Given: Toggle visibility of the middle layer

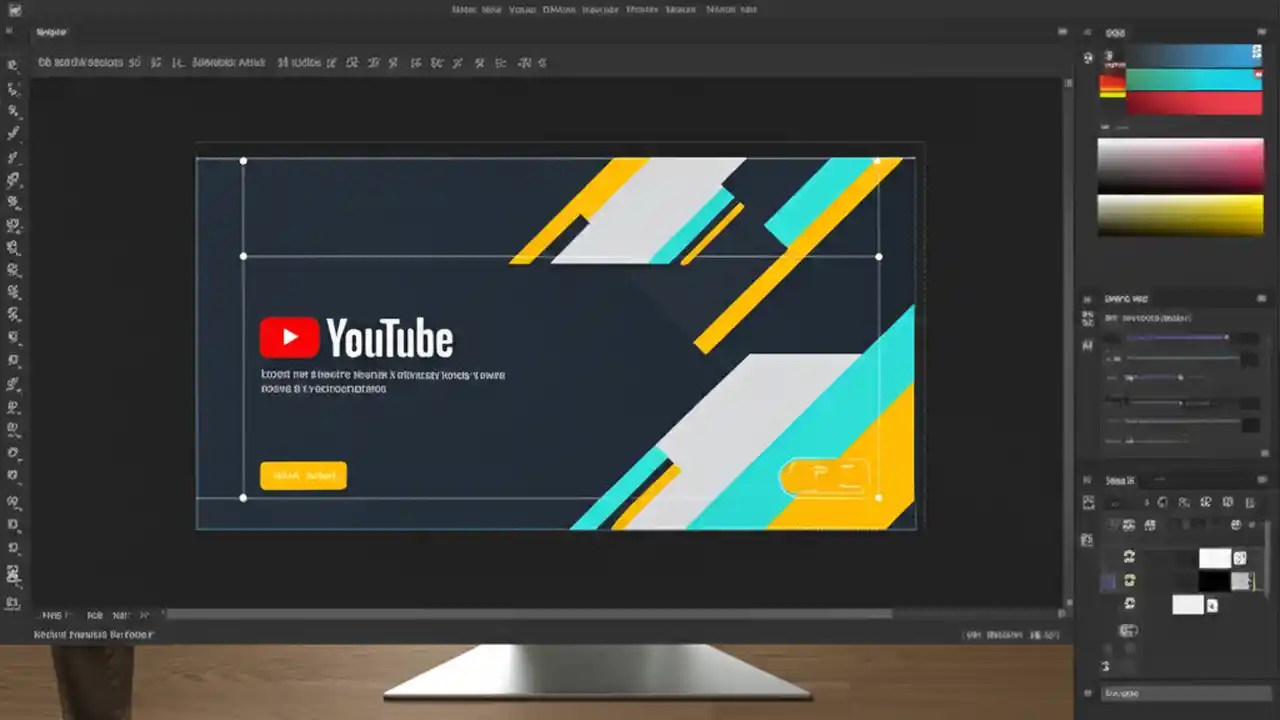Looking at the screenshot, I should (1129, 581).
